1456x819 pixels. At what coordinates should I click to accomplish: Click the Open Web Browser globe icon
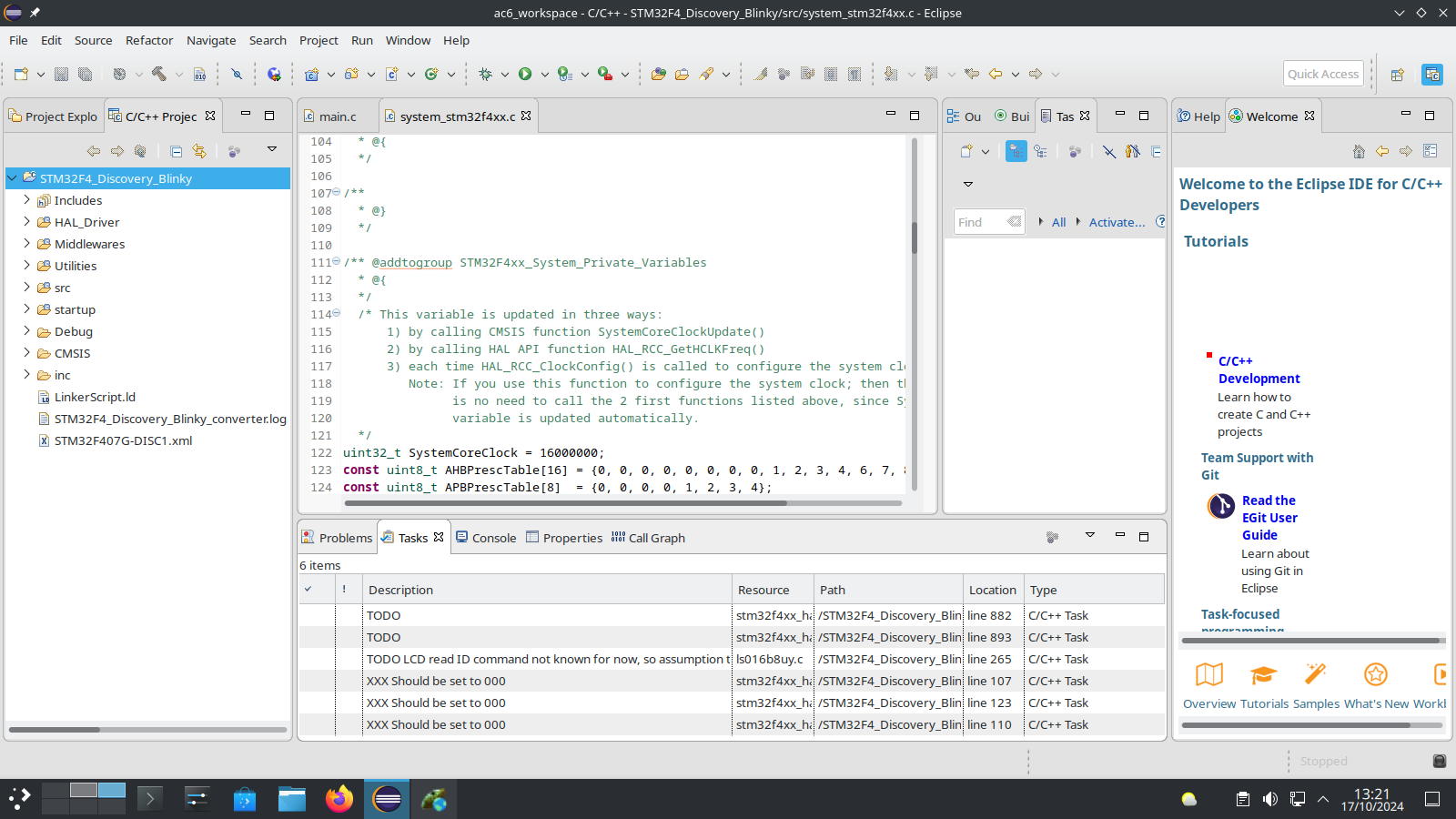tap(274, 75)
